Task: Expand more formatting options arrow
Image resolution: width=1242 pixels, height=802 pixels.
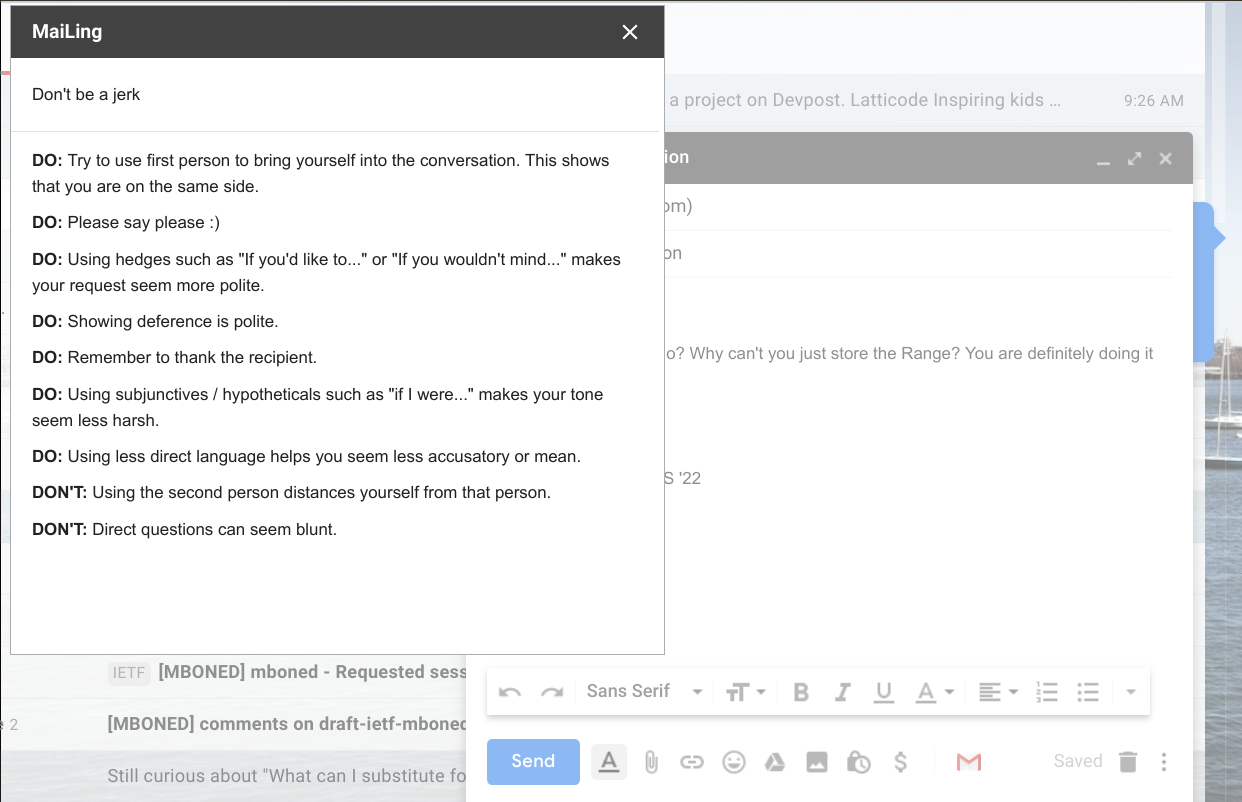Action: 1131,692
